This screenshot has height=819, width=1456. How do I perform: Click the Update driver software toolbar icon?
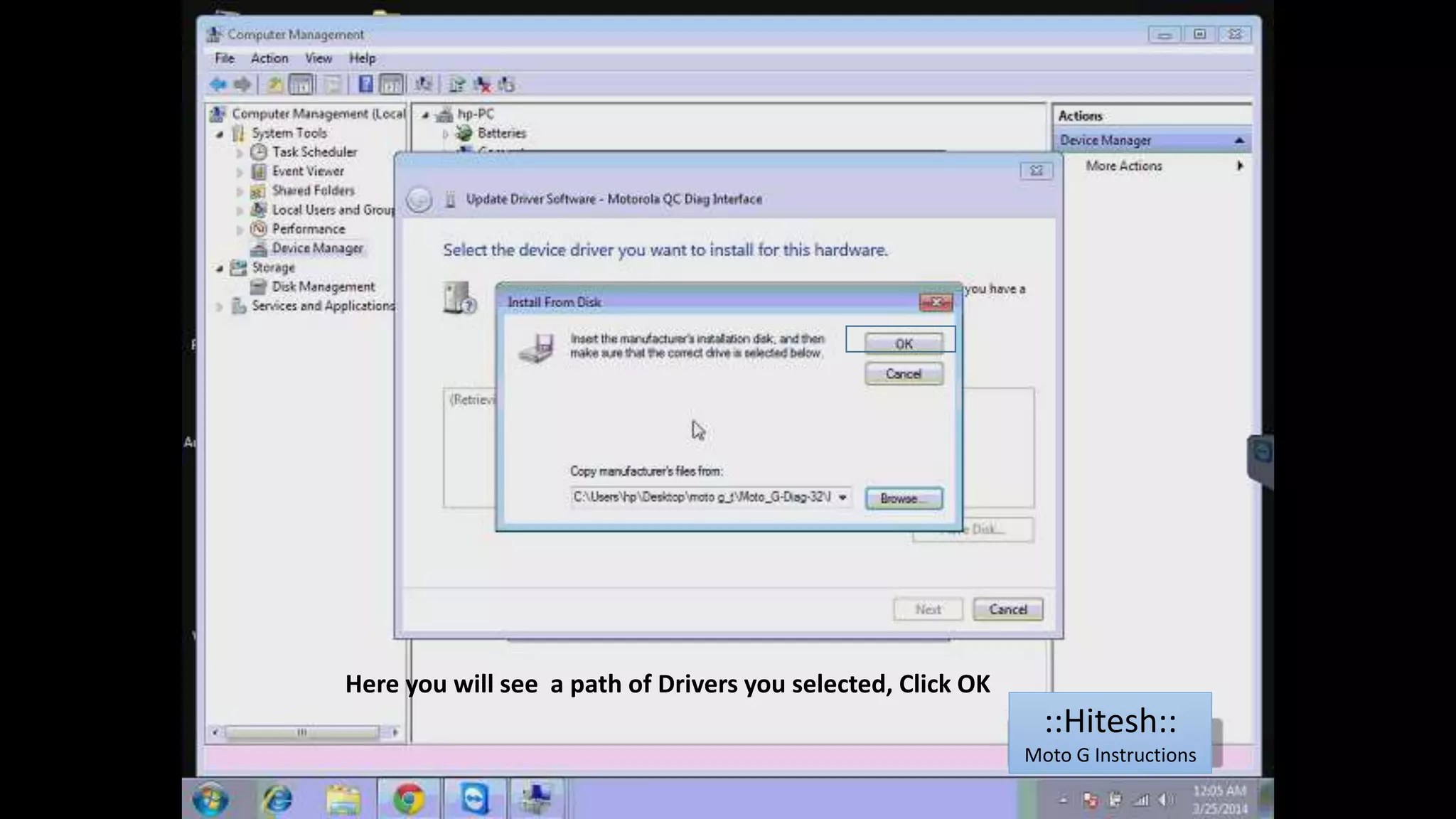457,85
